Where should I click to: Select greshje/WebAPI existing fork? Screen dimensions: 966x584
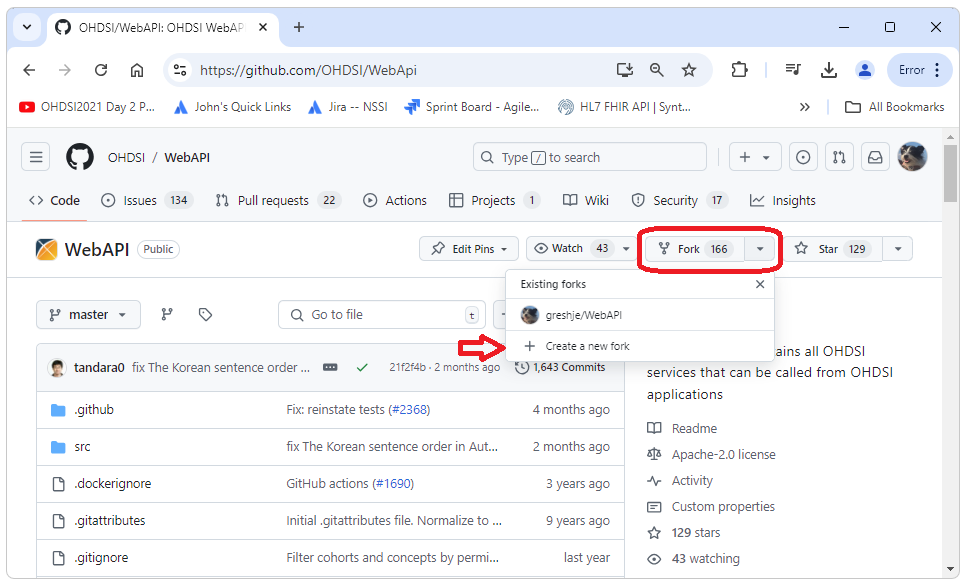639,315
